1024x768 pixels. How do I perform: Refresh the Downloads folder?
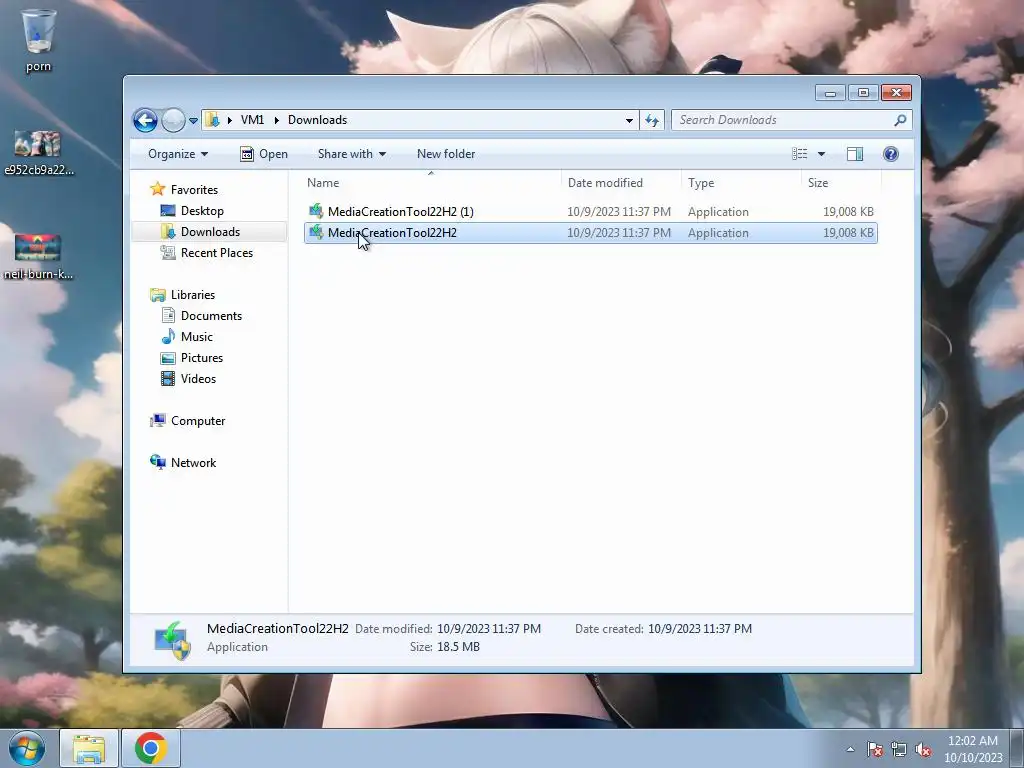click(652, 120)
